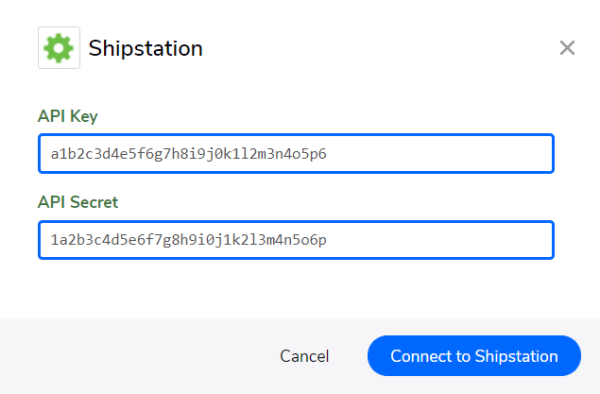Close the Shipstation dialog with the X
This screenshot has height=394, width=600.
(x=567, y=48)
